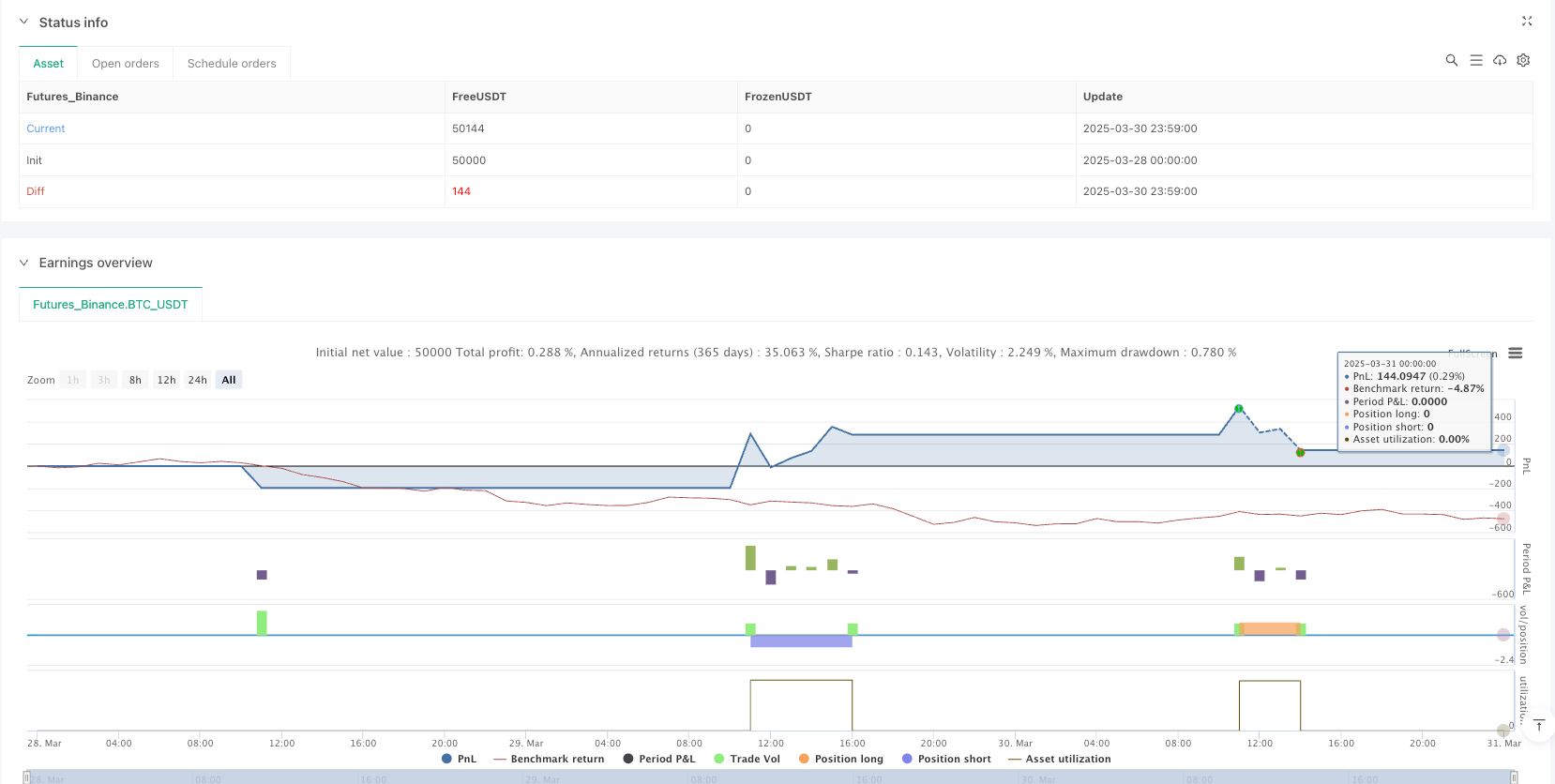Toggle Position short legend entry

pos(945,759)
